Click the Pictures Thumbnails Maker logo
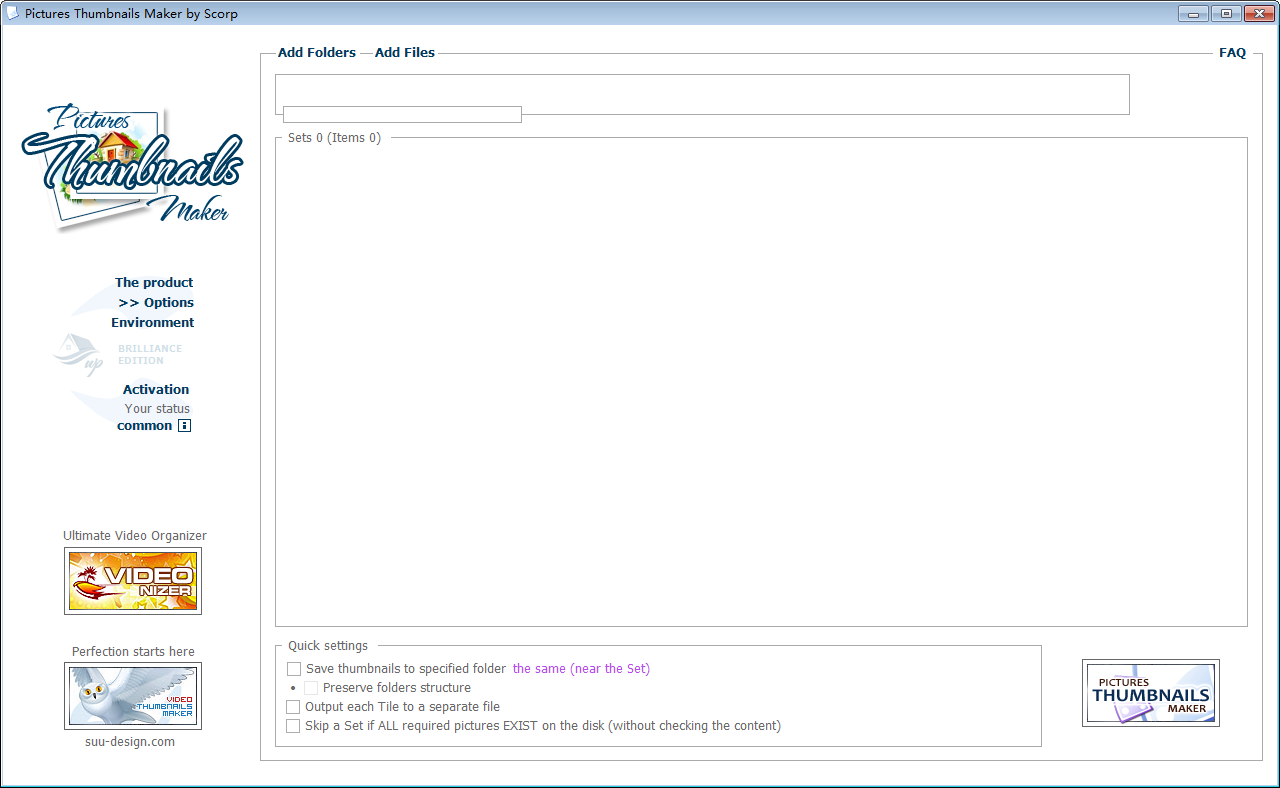Image resolution: width=1280 pixels, height=788 pixels. [x=132, y=167]
